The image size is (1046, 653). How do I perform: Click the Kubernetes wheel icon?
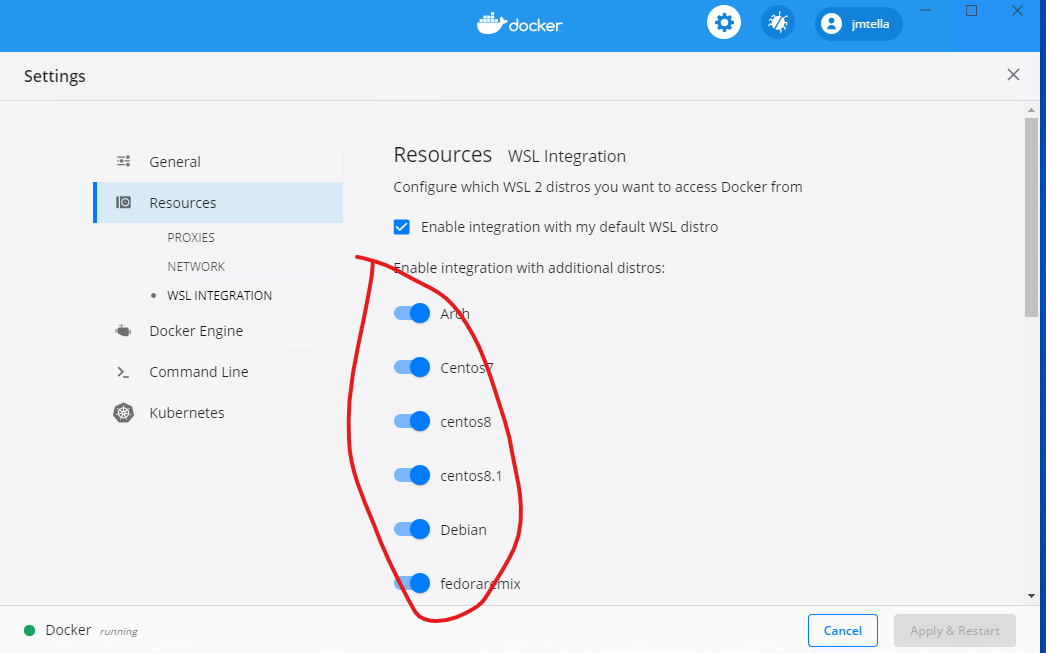point(123,413)
